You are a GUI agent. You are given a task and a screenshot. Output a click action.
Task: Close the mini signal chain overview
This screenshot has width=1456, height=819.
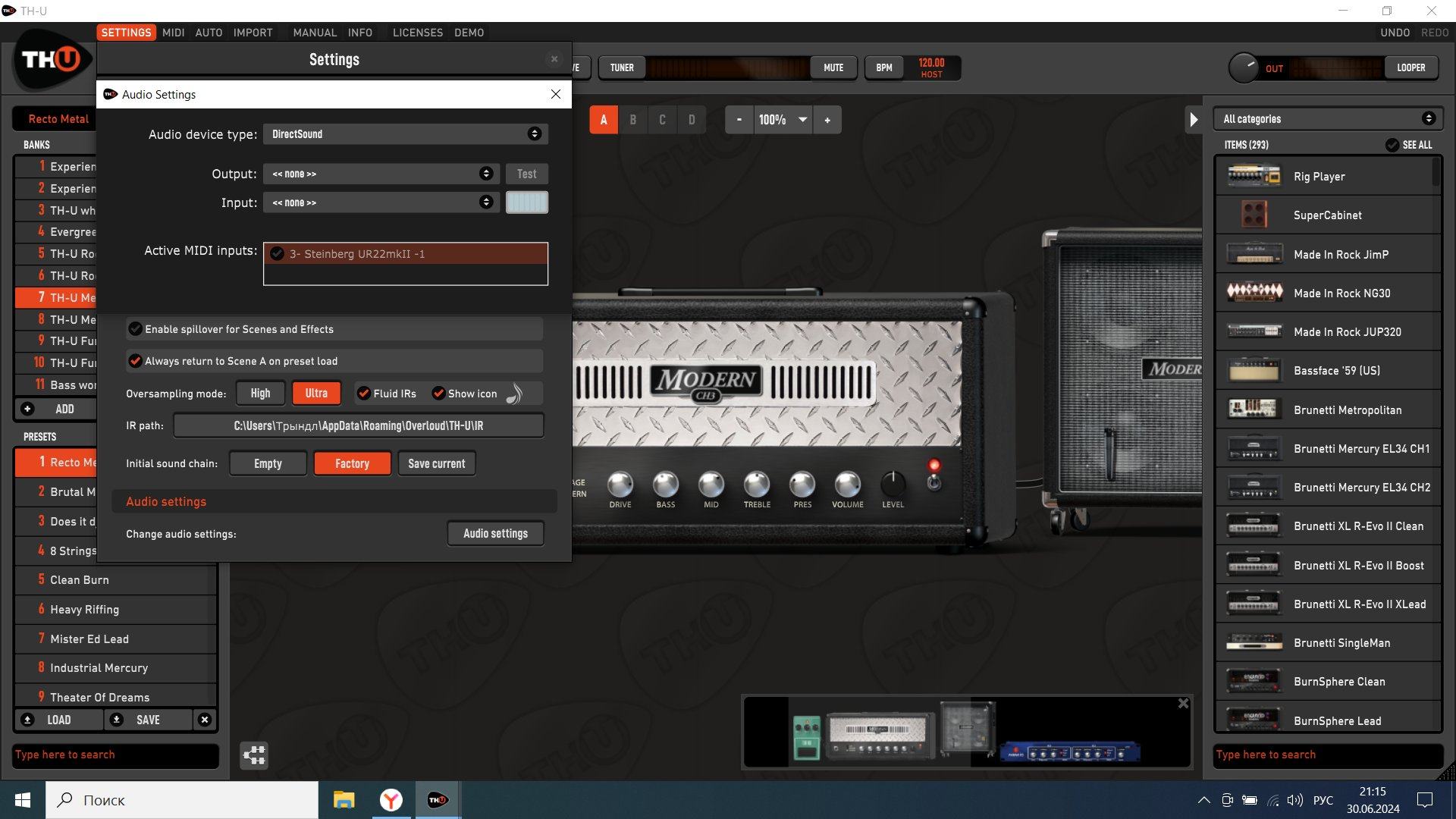pos(1183,704)
